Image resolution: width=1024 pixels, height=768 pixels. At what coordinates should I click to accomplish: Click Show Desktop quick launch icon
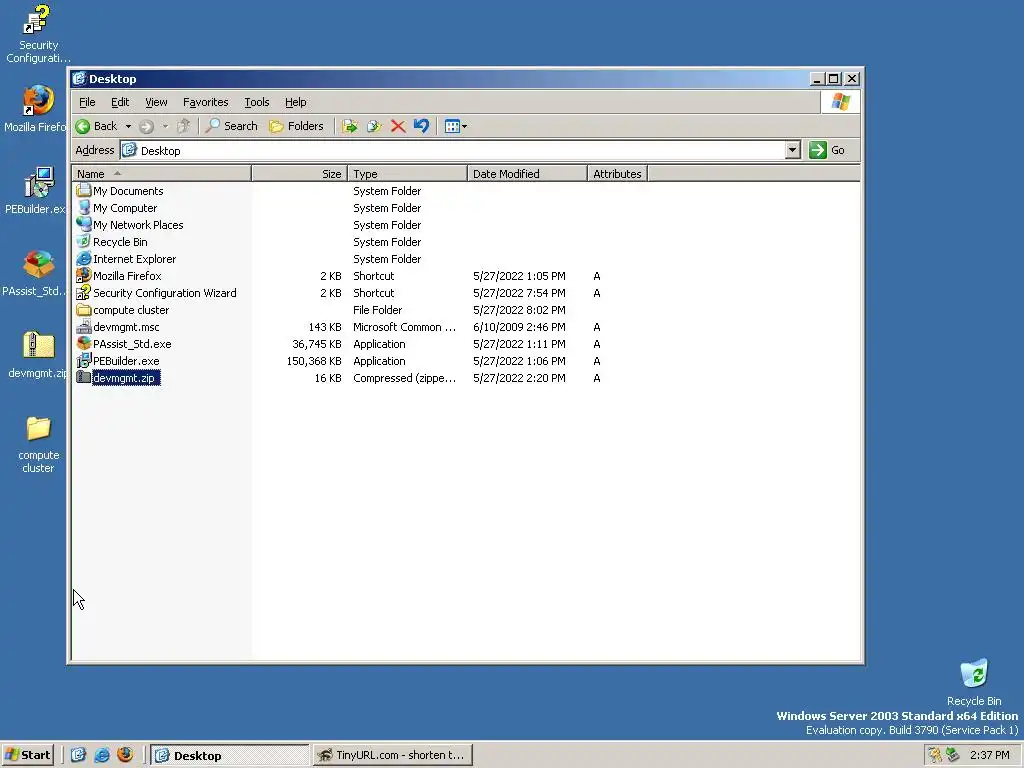click(78, 755)
